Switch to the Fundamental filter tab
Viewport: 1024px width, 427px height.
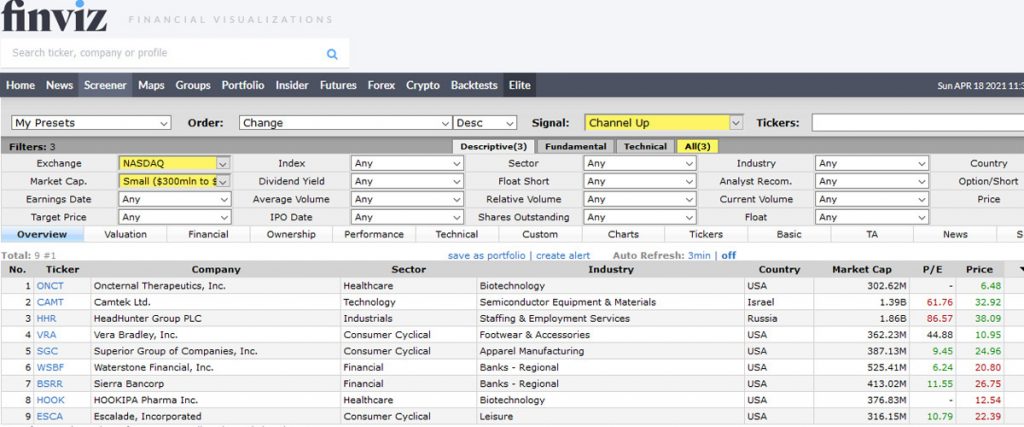[x=575, y=146]
